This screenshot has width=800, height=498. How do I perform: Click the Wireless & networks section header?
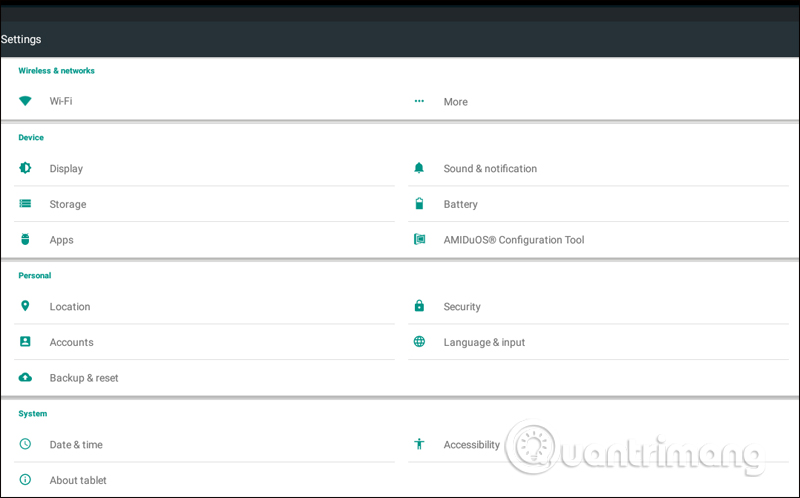[56, 71]
